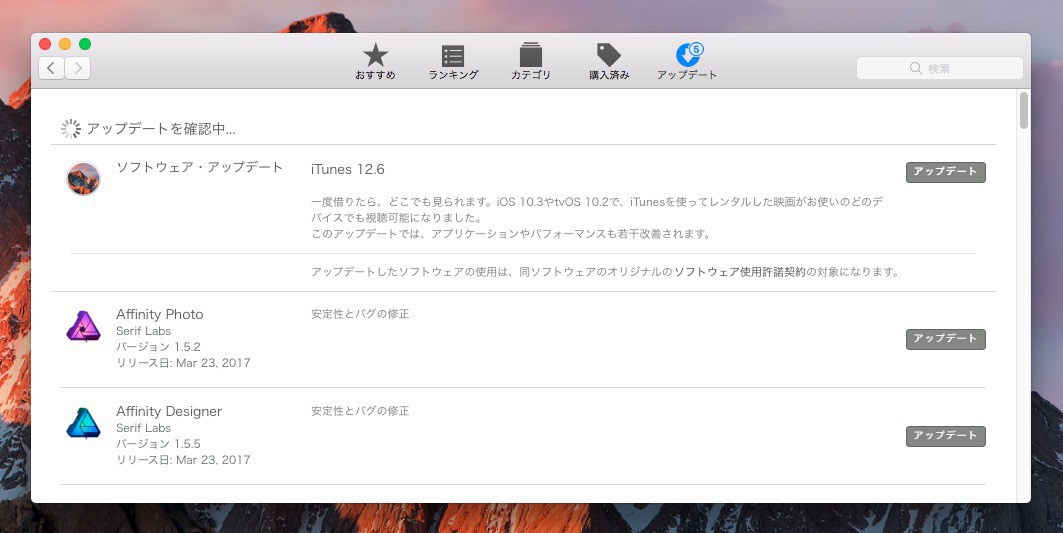Switch to the おすすめ tab label

point(376,75)
